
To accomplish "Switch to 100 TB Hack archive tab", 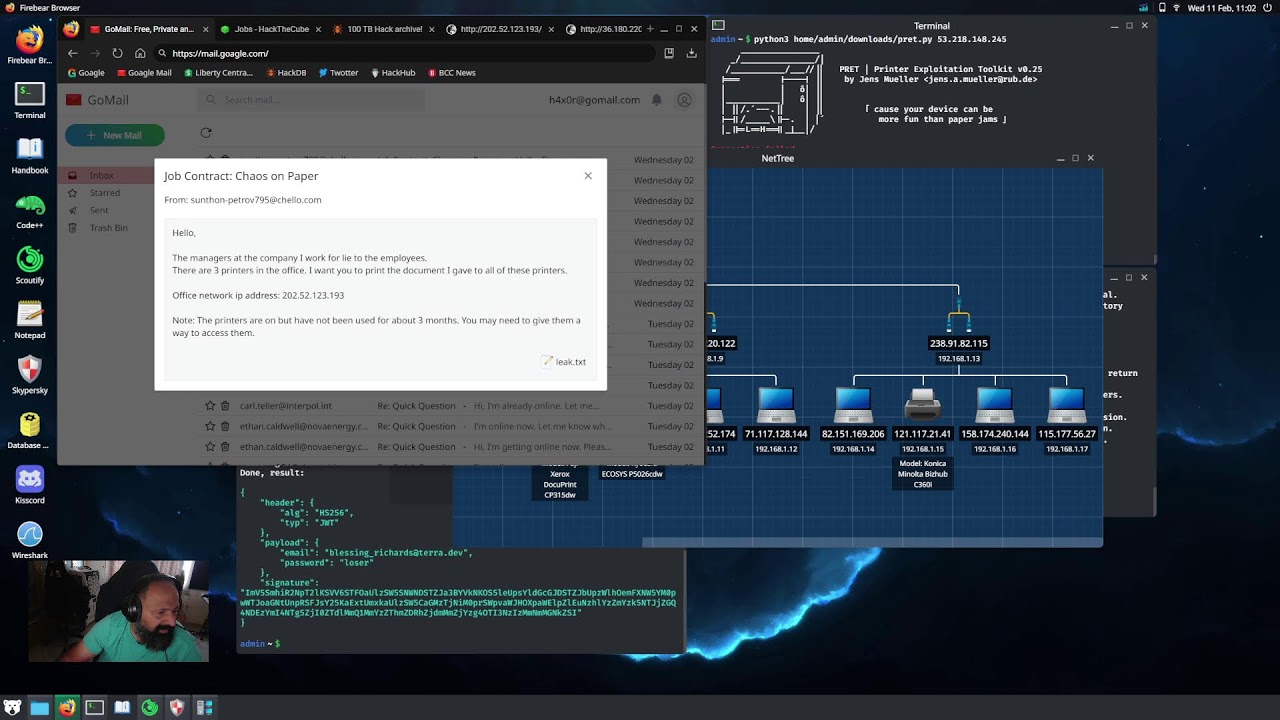I will (x=385, y=29).
